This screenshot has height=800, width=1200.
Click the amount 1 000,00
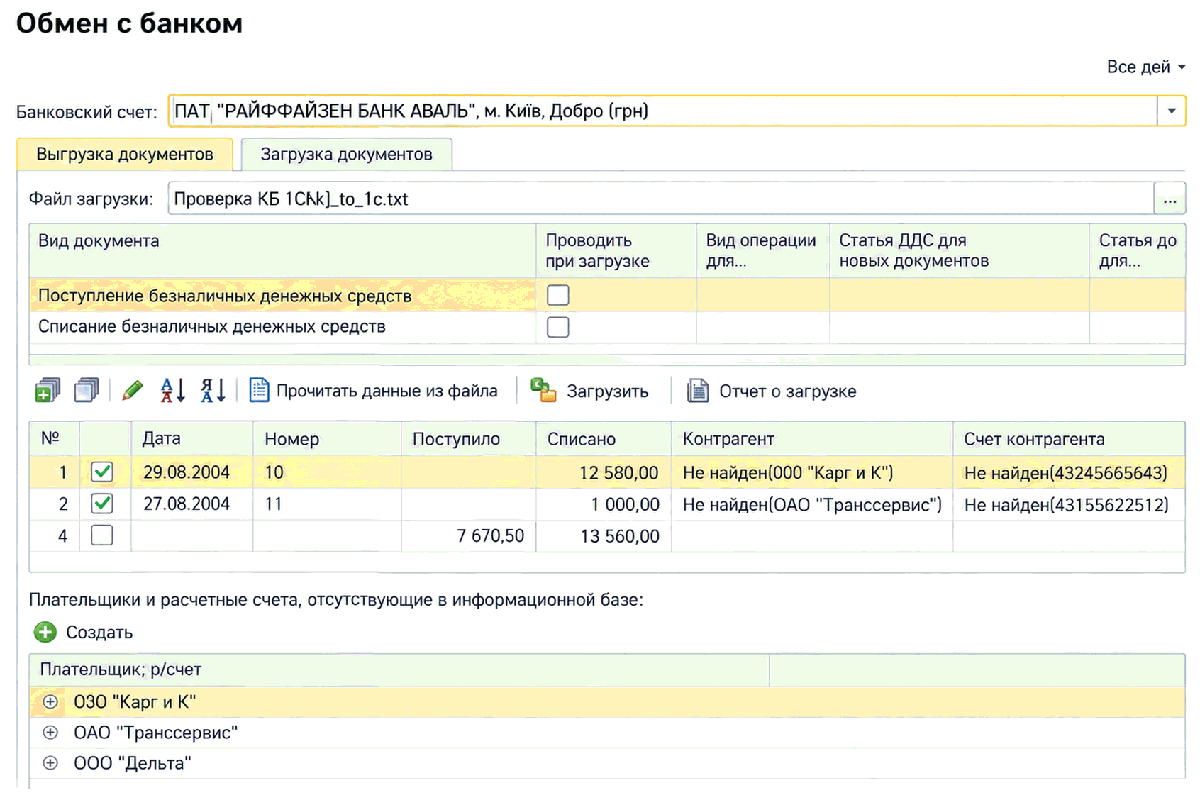click(x=626, y=504)
